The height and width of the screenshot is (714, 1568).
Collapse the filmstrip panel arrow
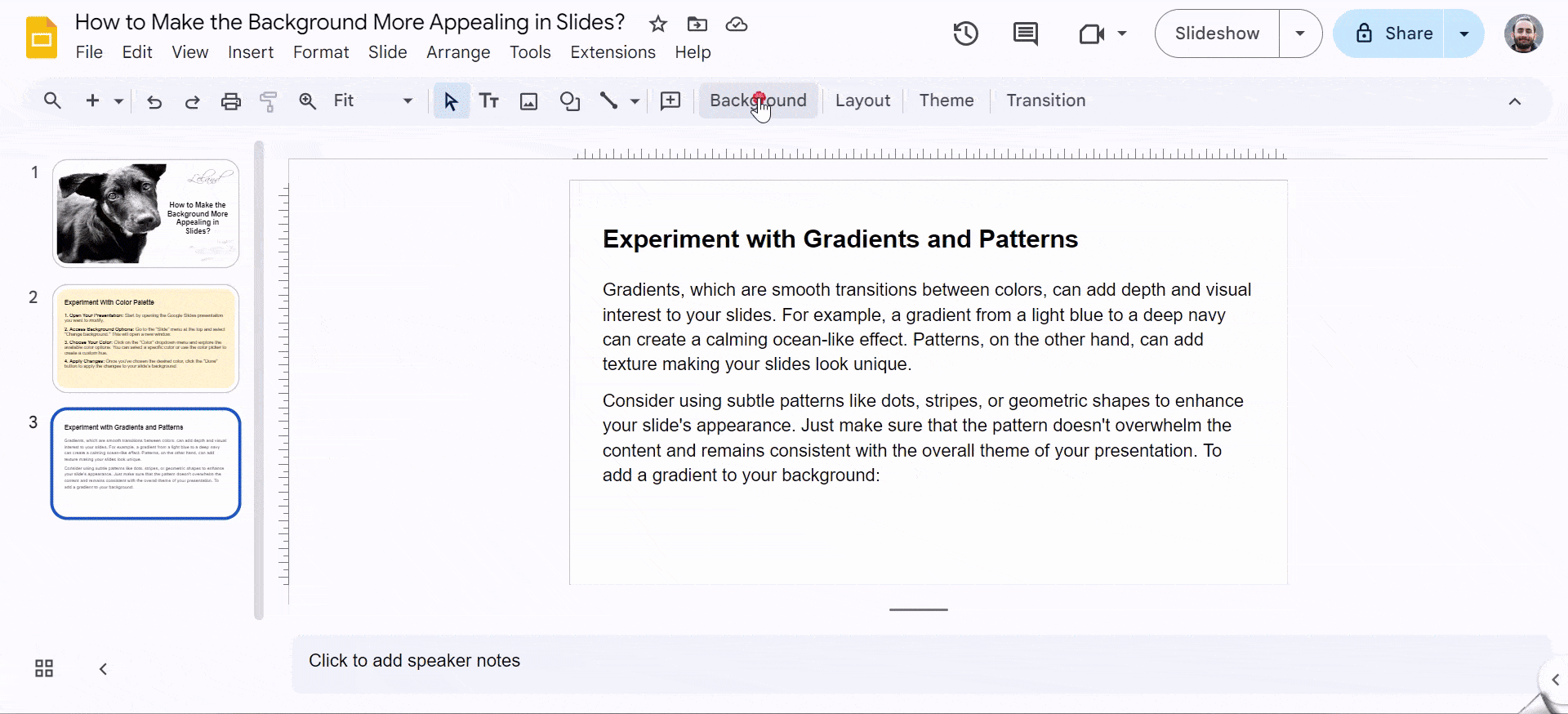pyautogui.click(x=103, y=669)
